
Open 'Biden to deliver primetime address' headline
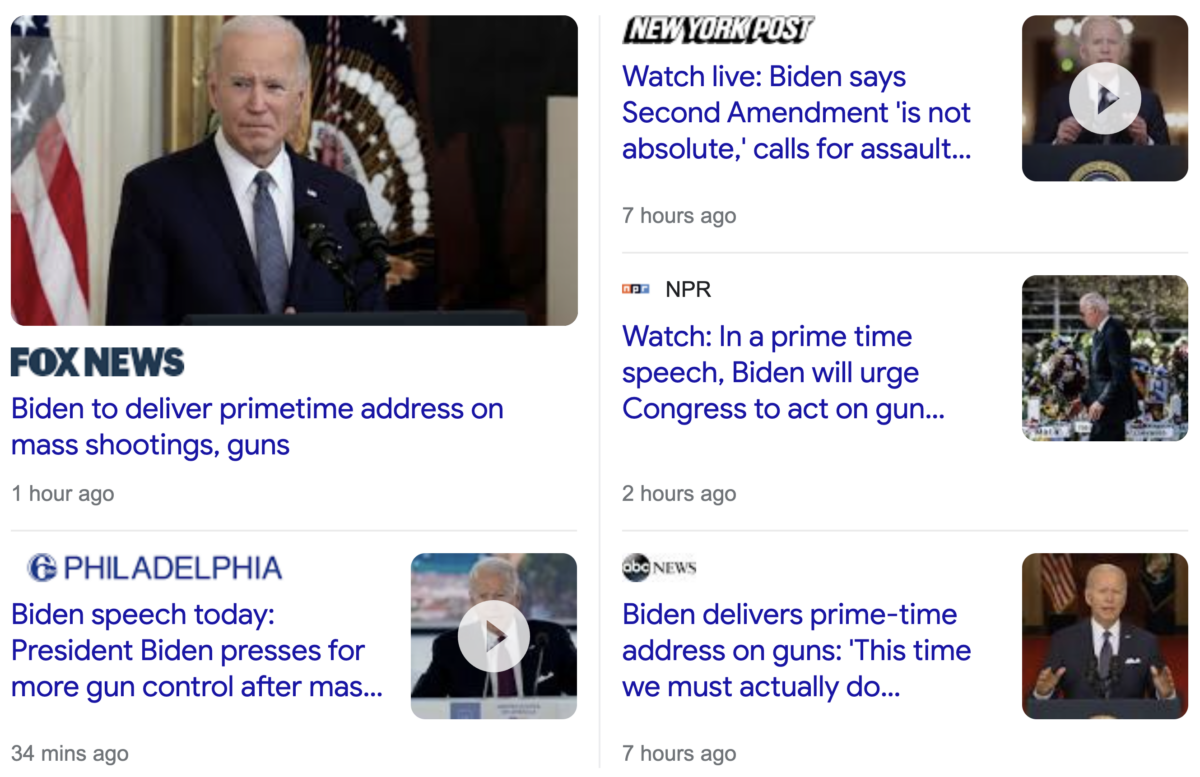pyautogui.click(x=257, y=426)
